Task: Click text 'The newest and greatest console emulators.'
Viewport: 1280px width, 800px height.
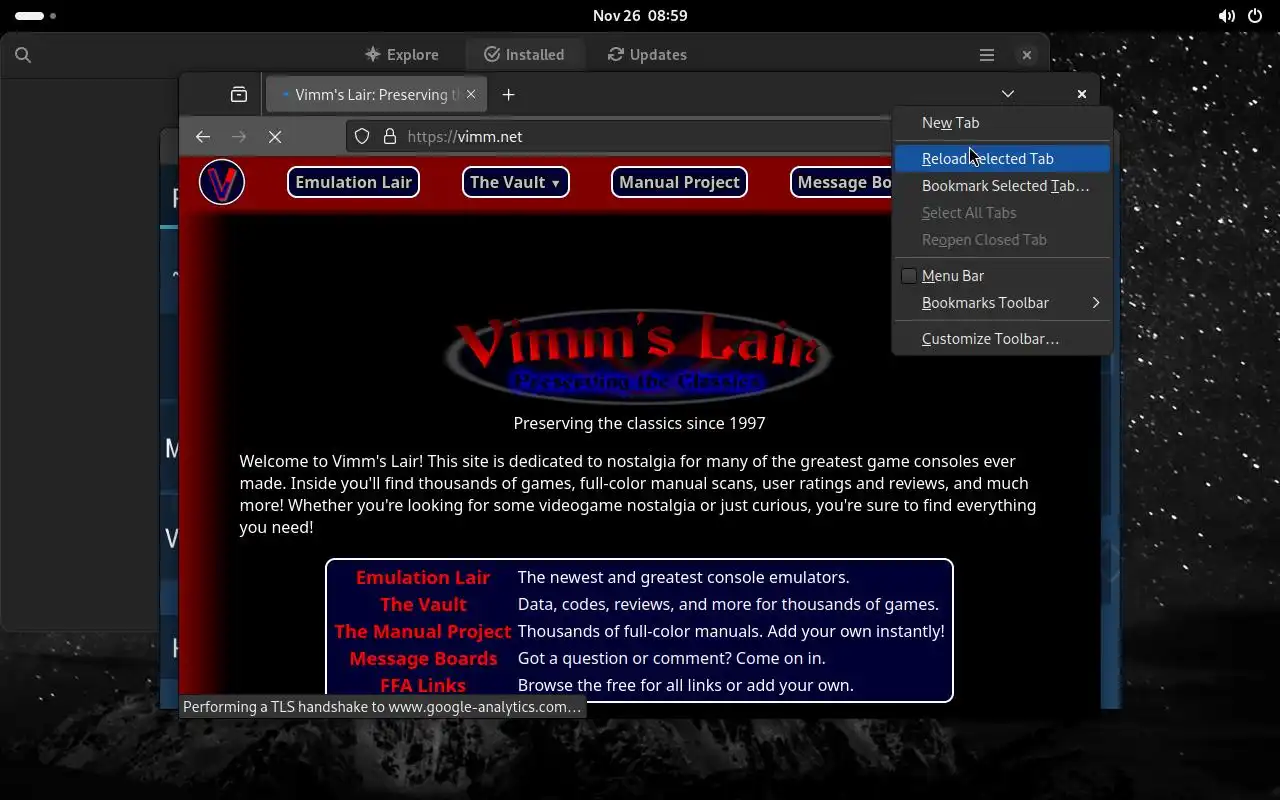Action: coord(683,577)
